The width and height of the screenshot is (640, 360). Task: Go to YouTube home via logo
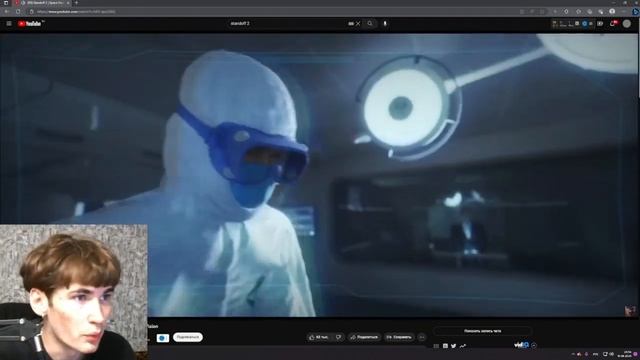[x=29, y=24]
